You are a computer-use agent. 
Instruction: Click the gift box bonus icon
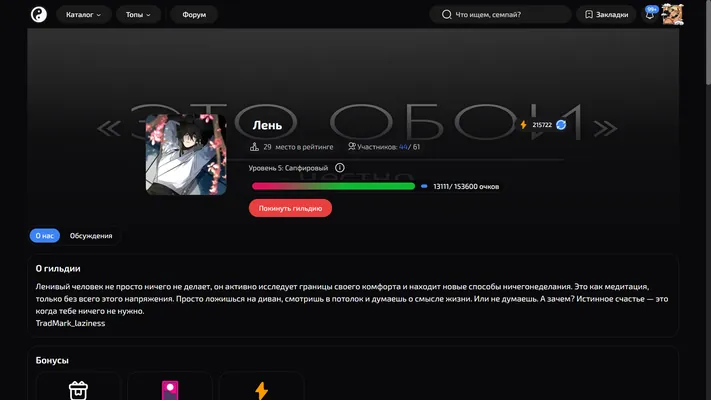coord(78,390)
